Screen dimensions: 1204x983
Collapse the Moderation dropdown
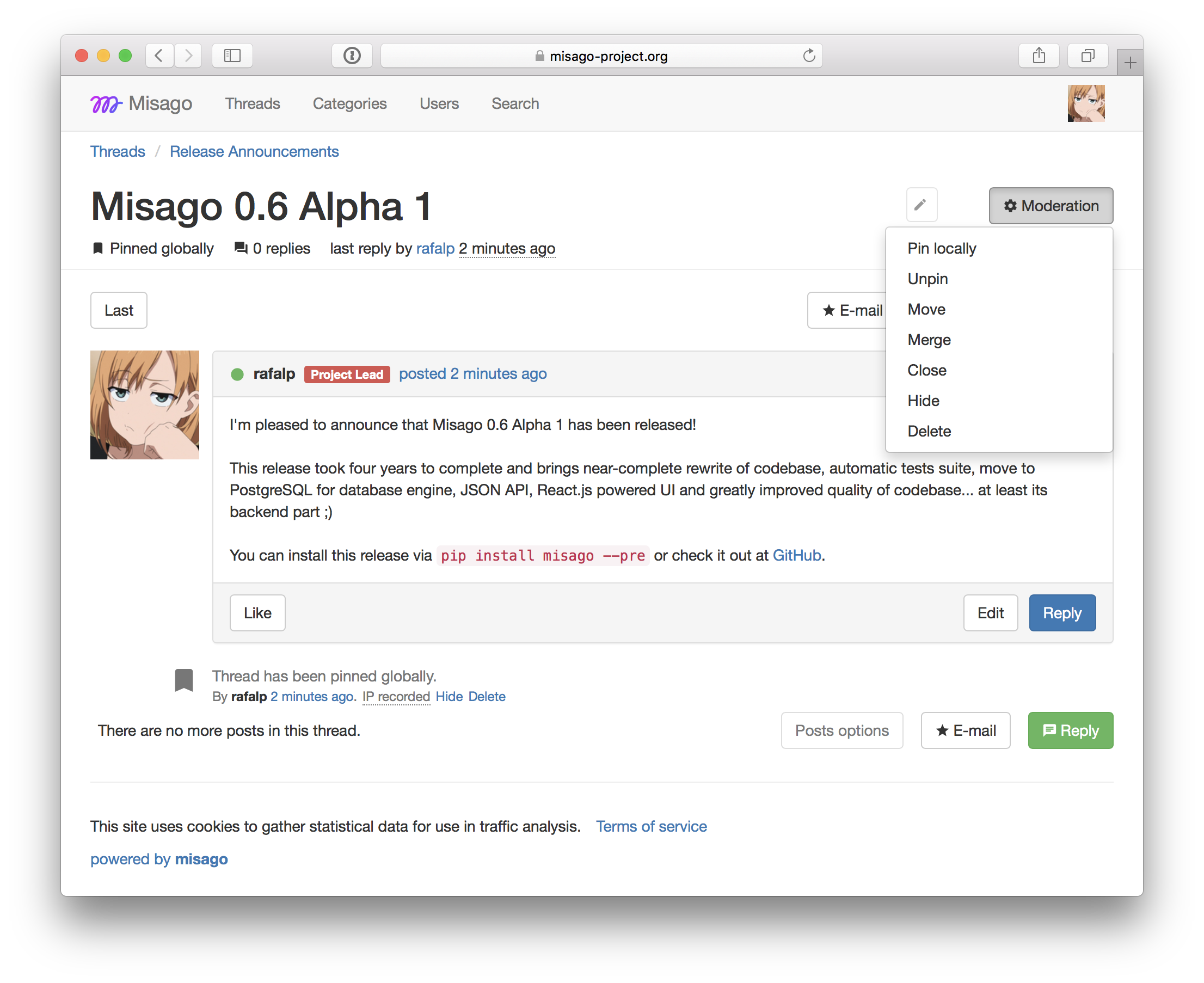(x=1051, y=206)
